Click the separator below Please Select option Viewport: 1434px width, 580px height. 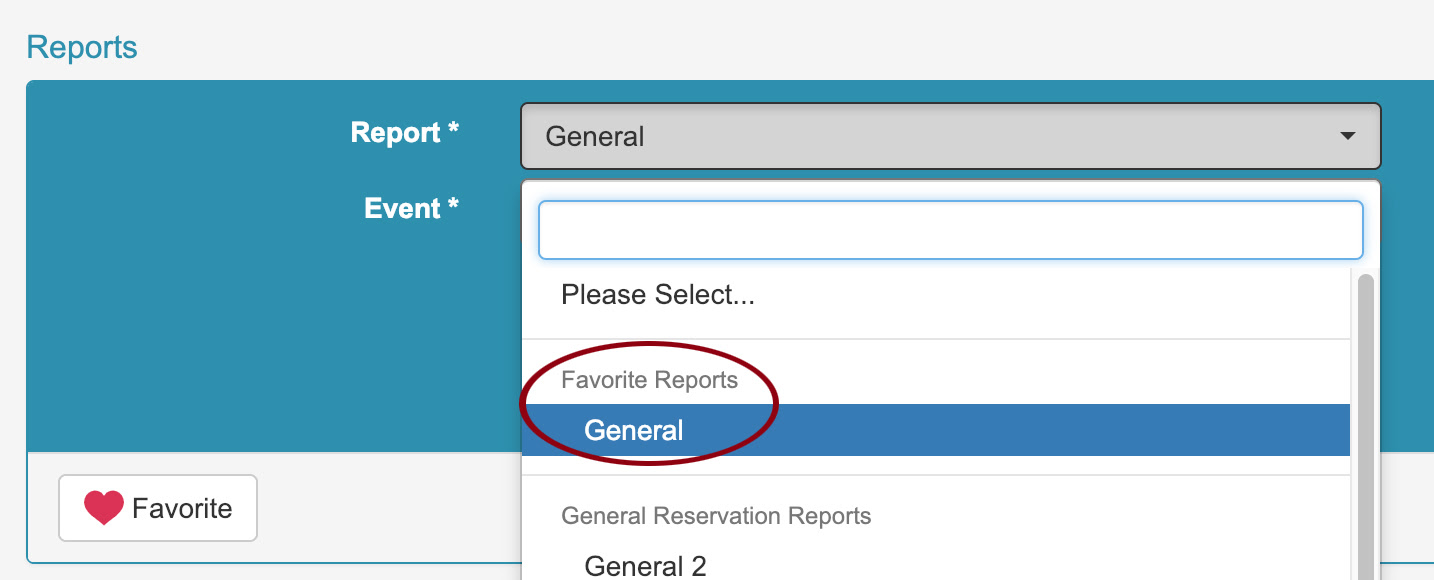[x=936, y=339]
